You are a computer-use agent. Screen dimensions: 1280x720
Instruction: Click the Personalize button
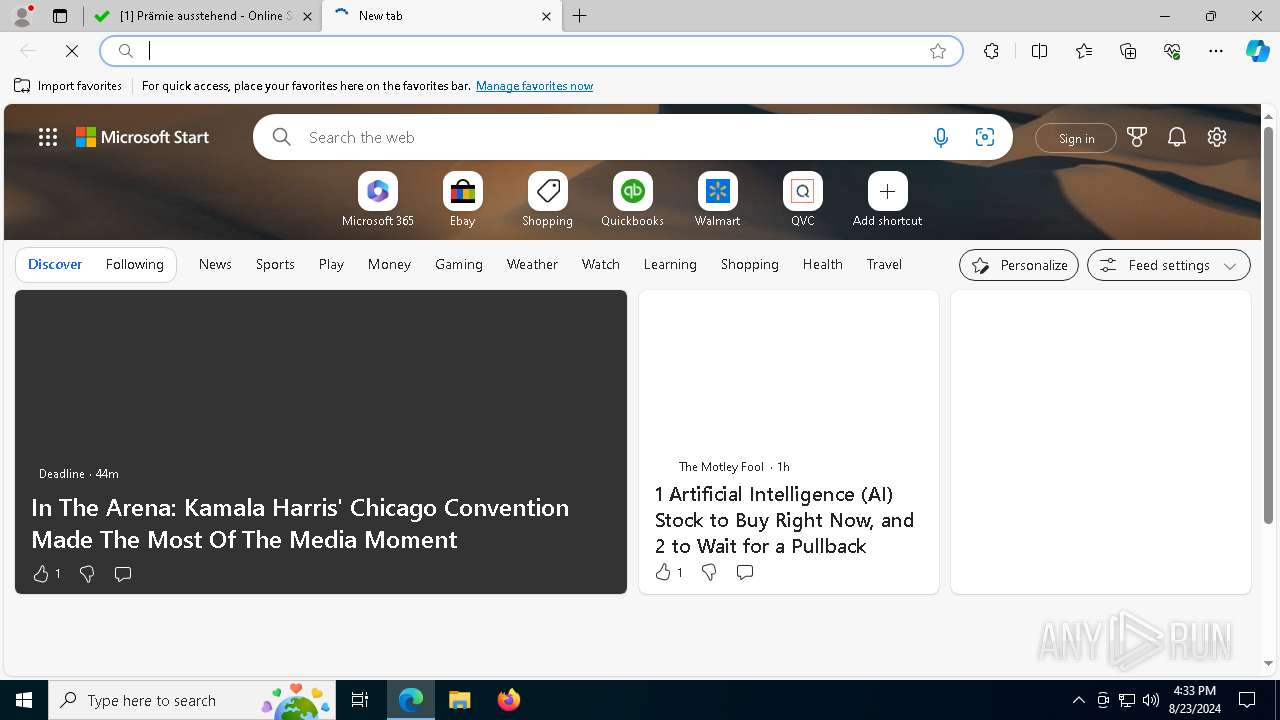(1019, 265)
